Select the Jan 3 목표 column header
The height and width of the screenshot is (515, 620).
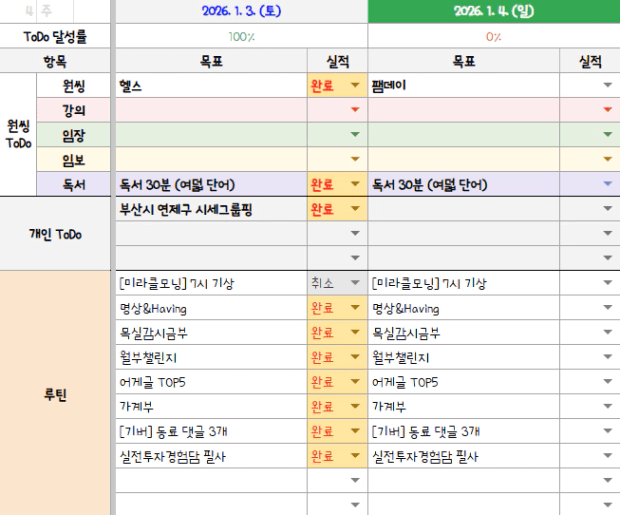tap(211, 61)
